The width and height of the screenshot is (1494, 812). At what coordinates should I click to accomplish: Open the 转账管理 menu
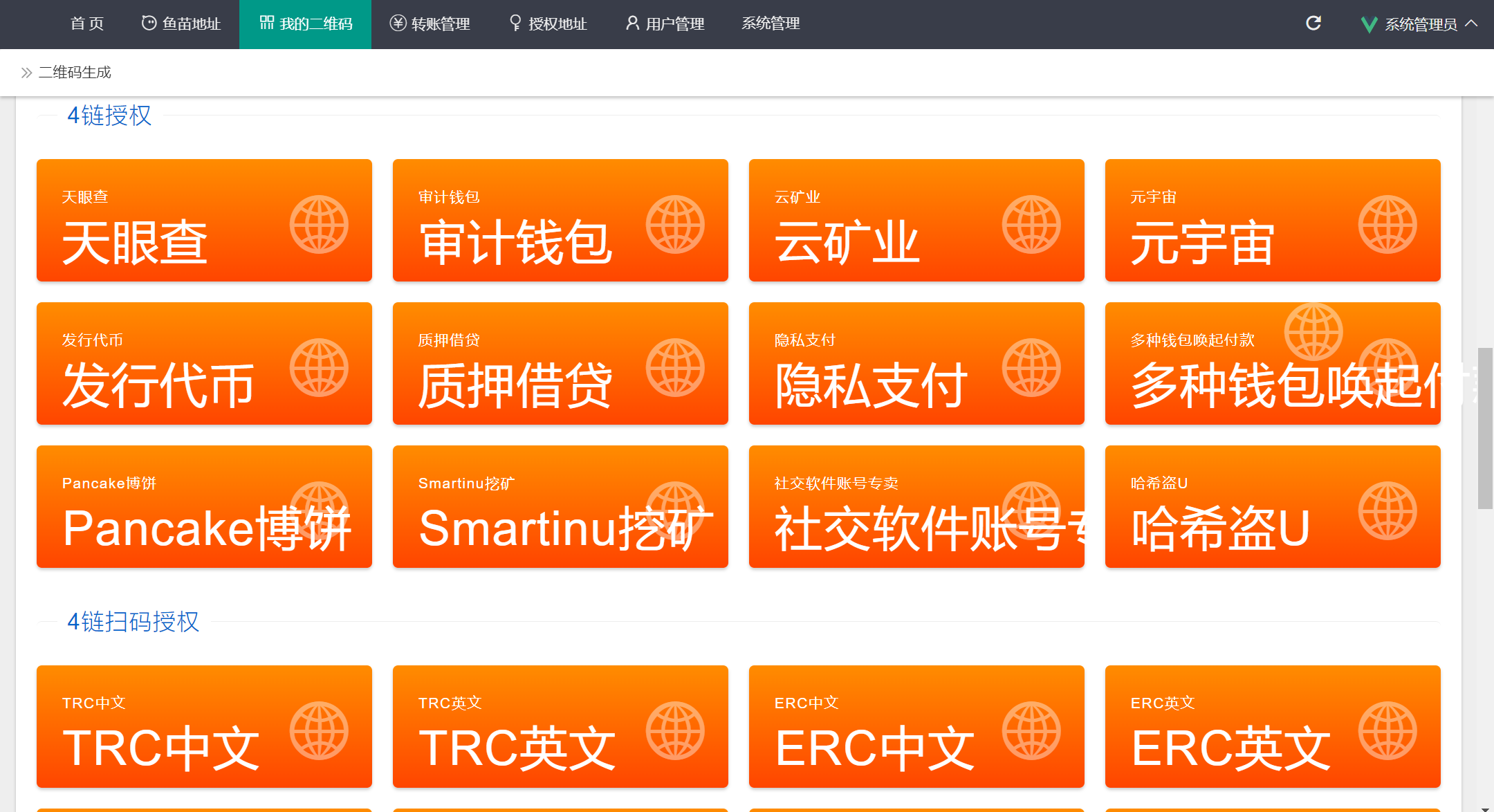tap(430, 24)
